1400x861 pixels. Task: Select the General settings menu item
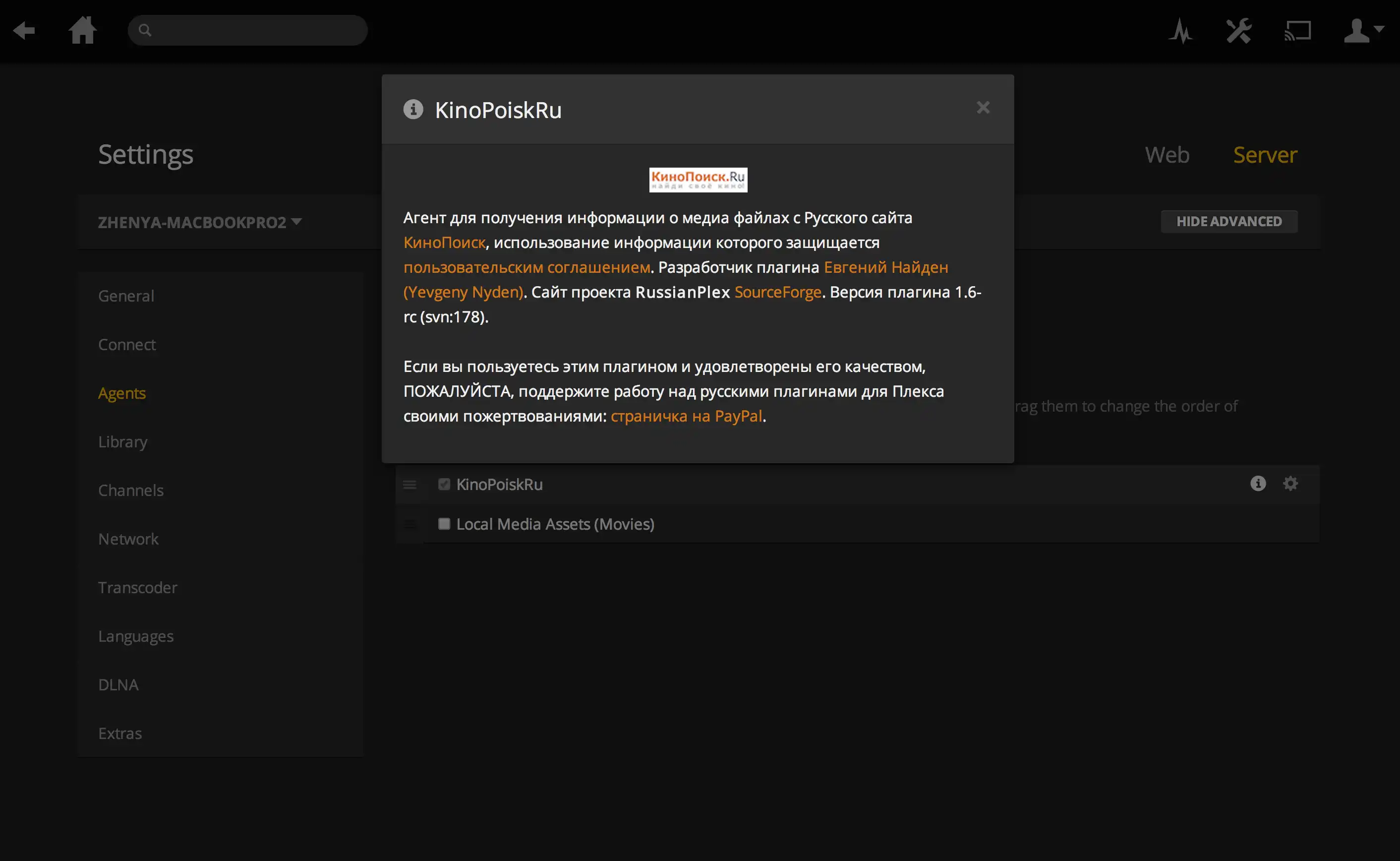[126, 296]
